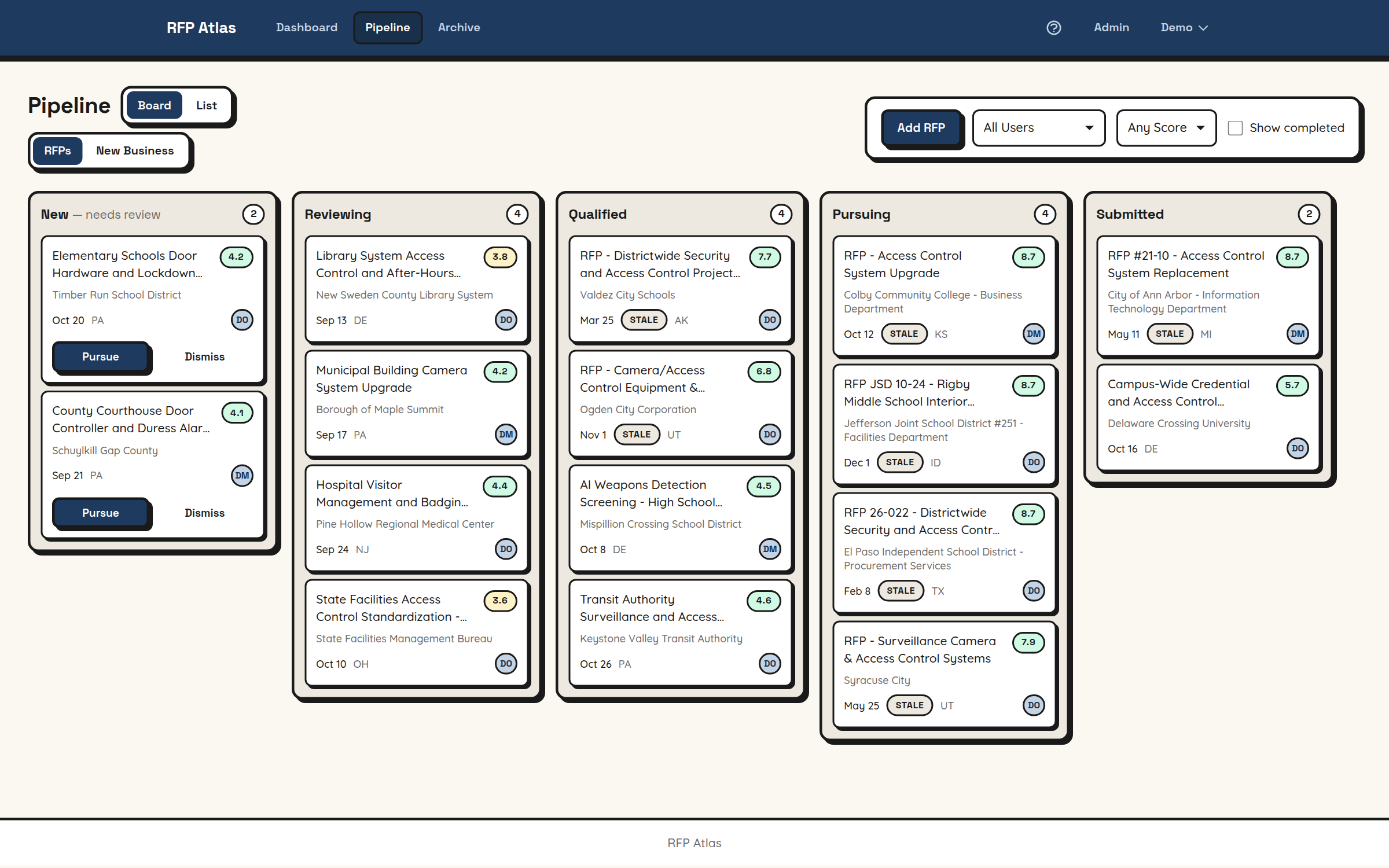Click DO avatar on Hospital Visitor Management card
This screenshot has width=1389, height=868.
click(x=506, y=549)
